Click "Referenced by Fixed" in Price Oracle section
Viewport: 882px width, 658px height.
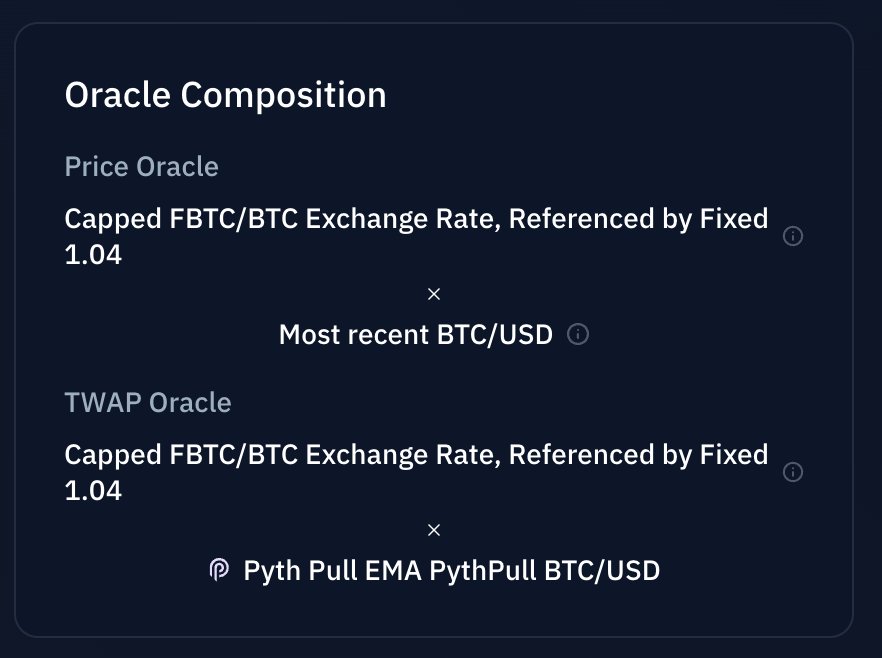[638, 218]
